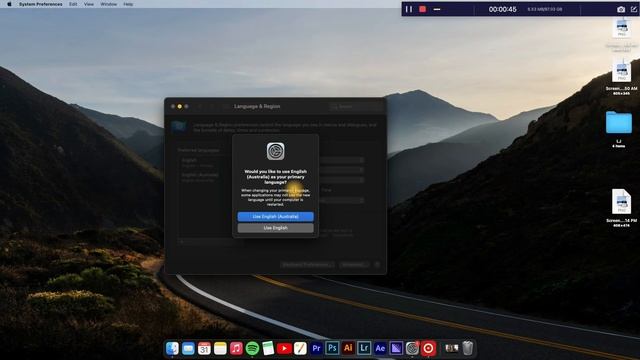This screenshot has width=640, height=360.
Task: Launch Photoshop from the Dock
Action: click(x=332, y=348)
